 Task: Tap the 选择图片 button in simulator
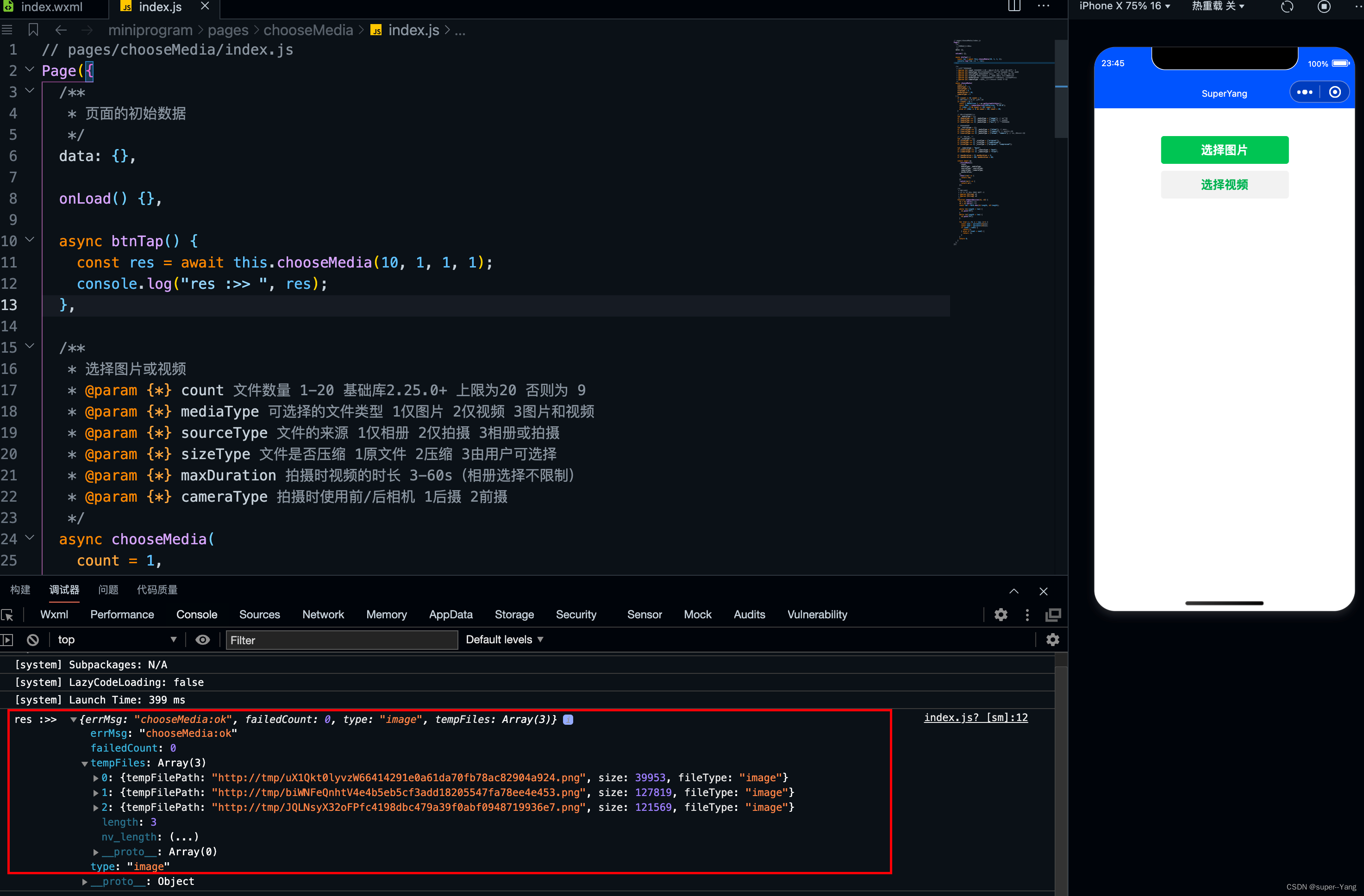[x=1224, y=150]
